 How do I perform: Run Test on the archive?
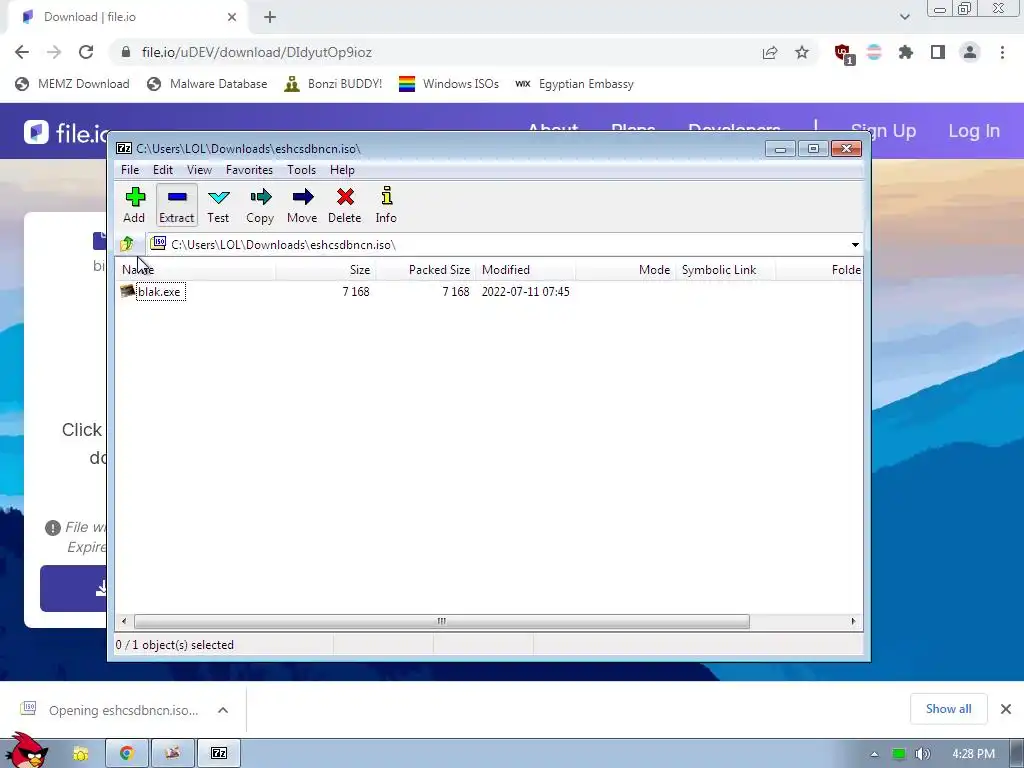point(218,205)
